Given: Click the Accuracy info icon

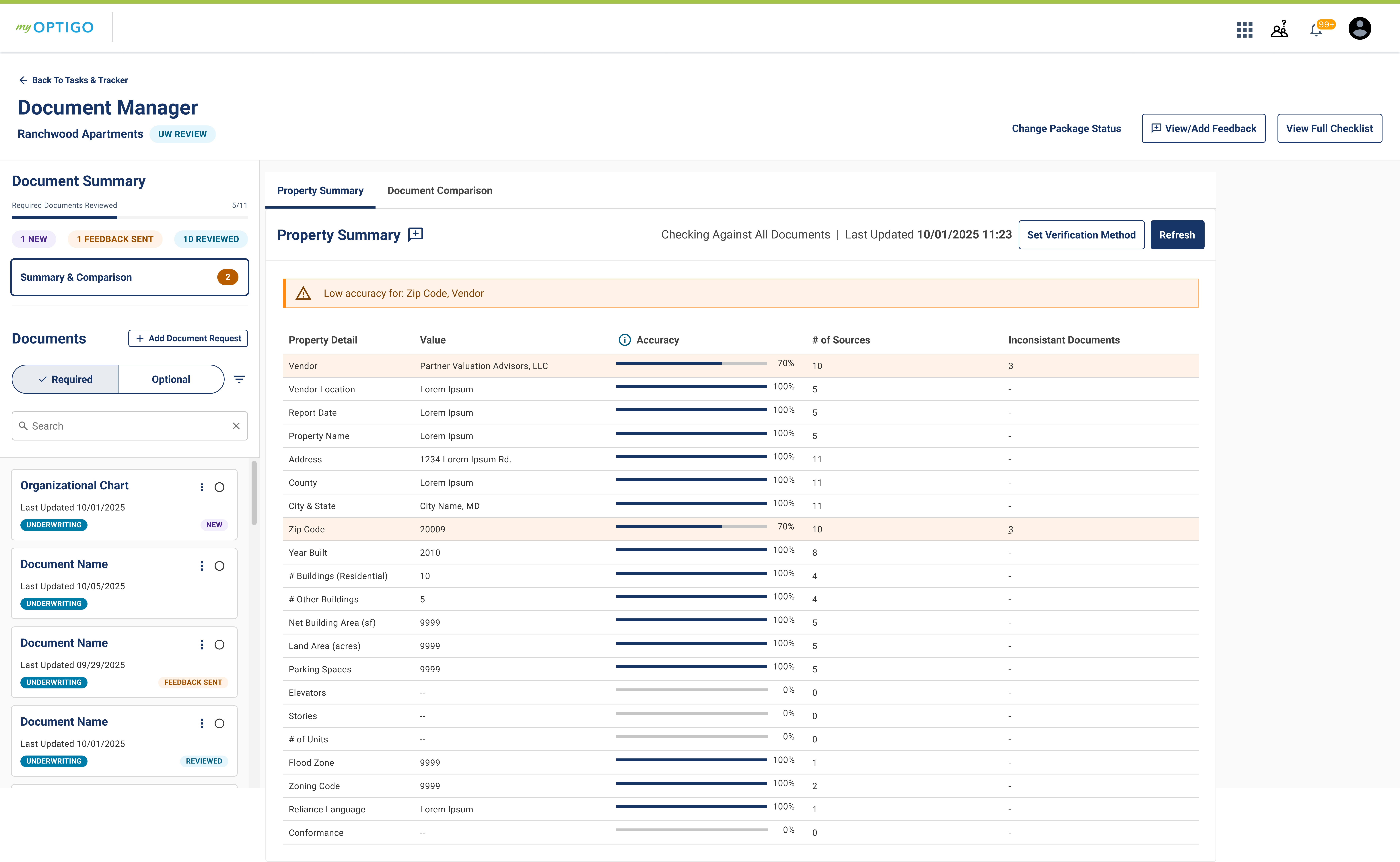Looking at the screenshot, I should tap(625, 340).
